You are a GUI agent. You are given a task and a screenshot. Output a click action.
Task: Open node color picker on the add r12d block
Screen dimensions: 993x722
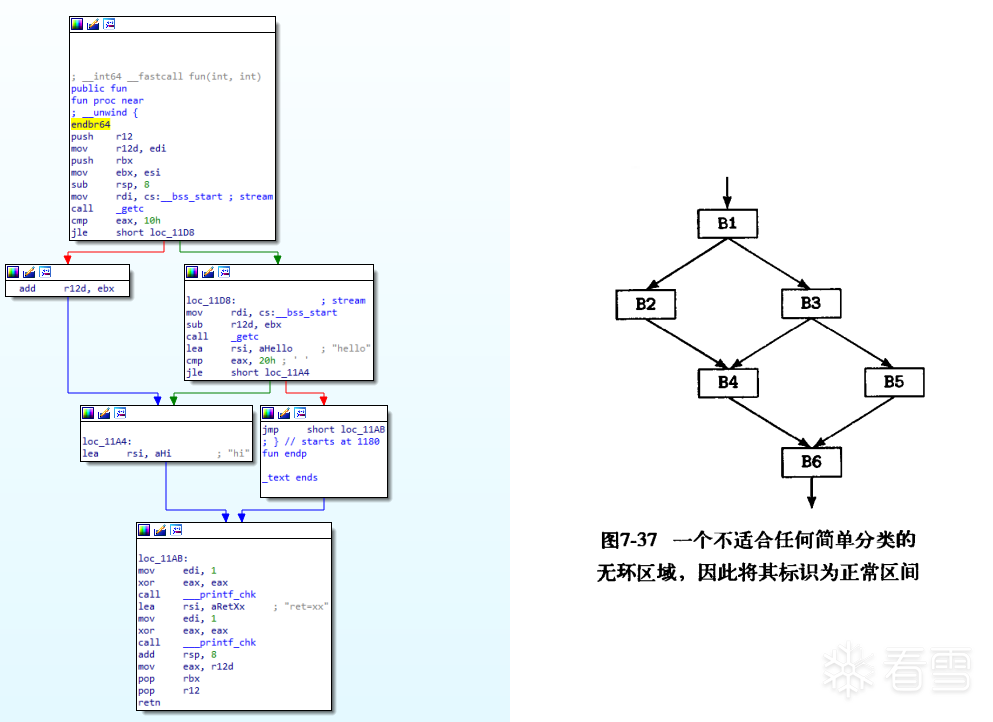13,272
